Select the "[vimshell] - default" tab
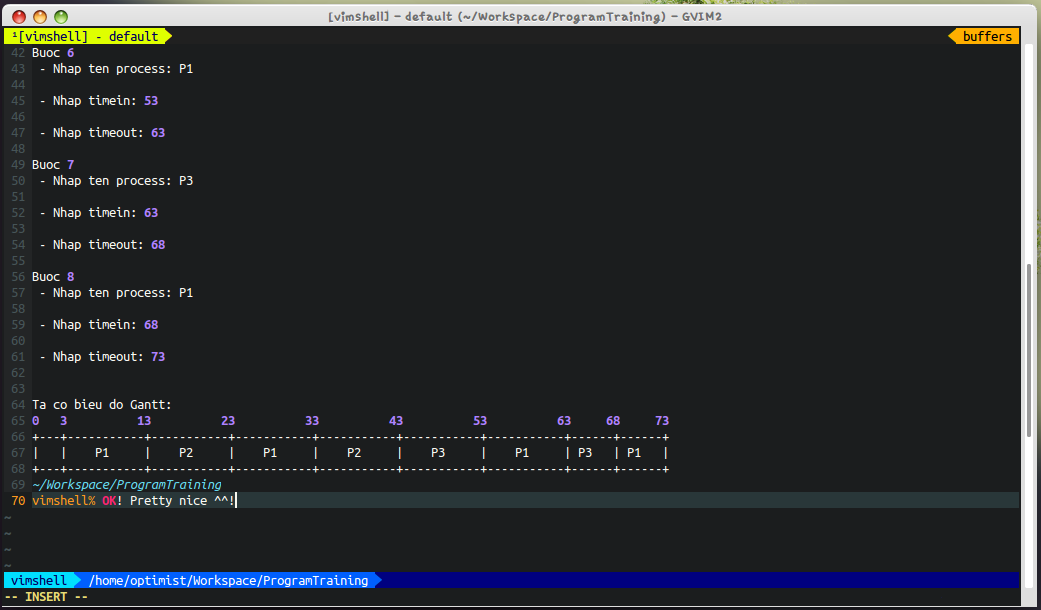Screen dimensions: 1041x610 pos(86,37)
